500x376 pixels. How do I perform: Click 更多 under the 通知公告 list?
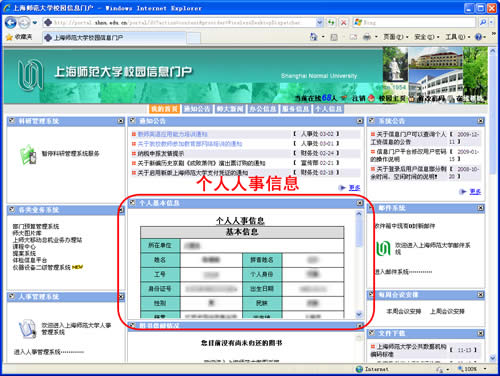click(354, 188)
